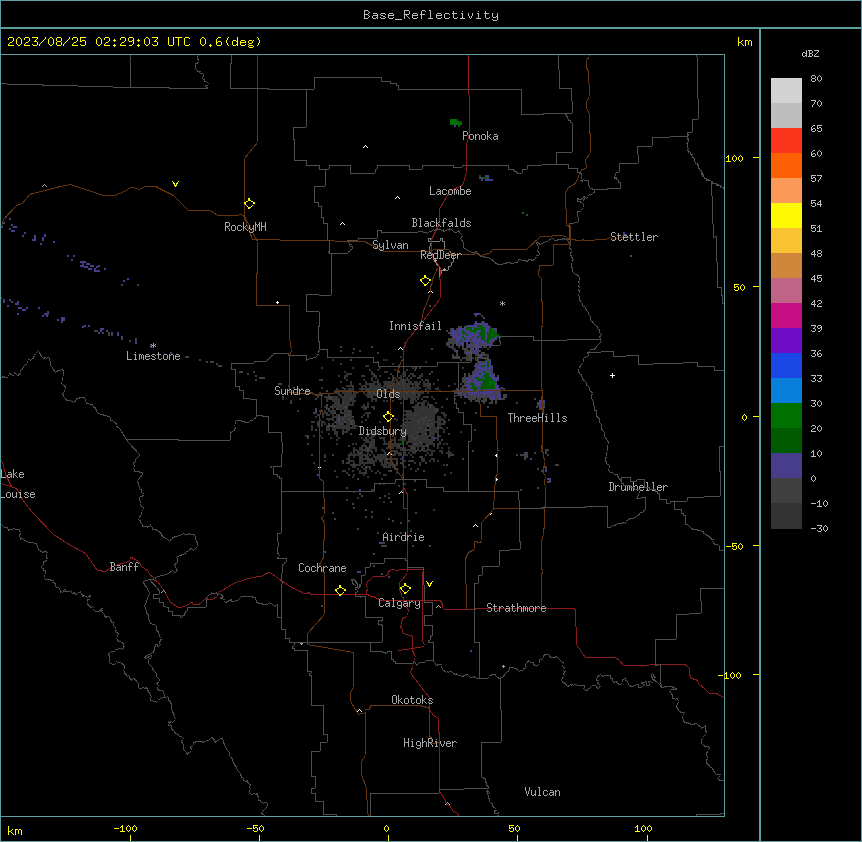Pick the magenta 39-42 dBZ swatch
862x842 pixels.
tap(786, 315)
